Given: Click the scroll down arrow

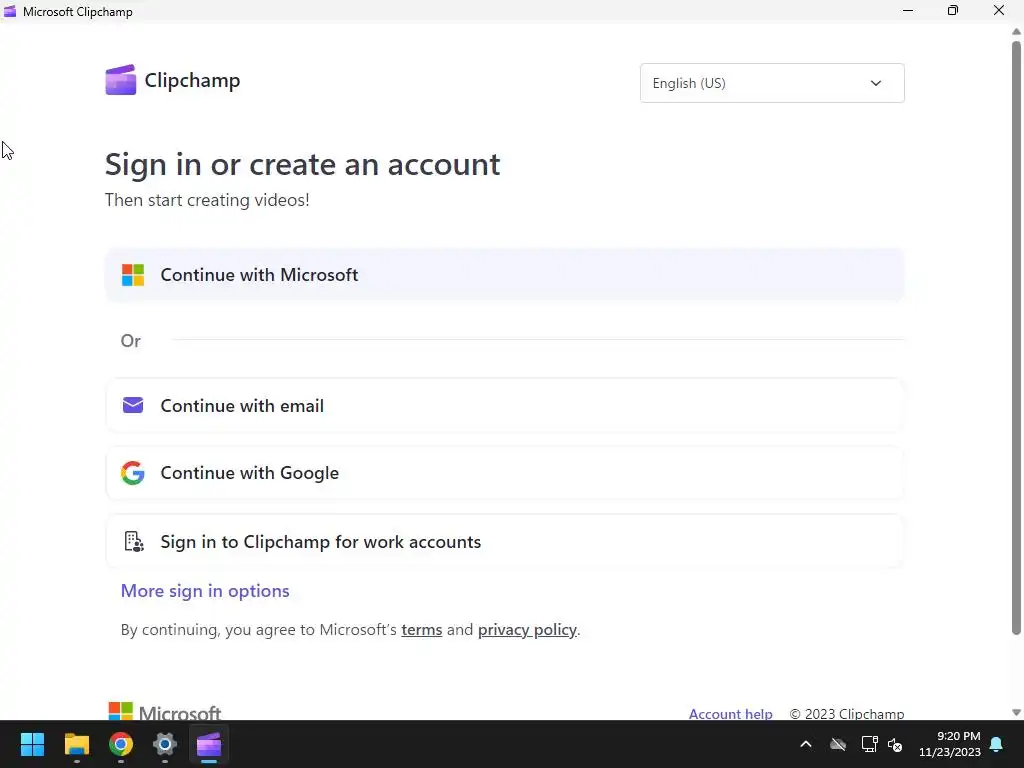Looking at the screenshot, I should click(1016, 712).
